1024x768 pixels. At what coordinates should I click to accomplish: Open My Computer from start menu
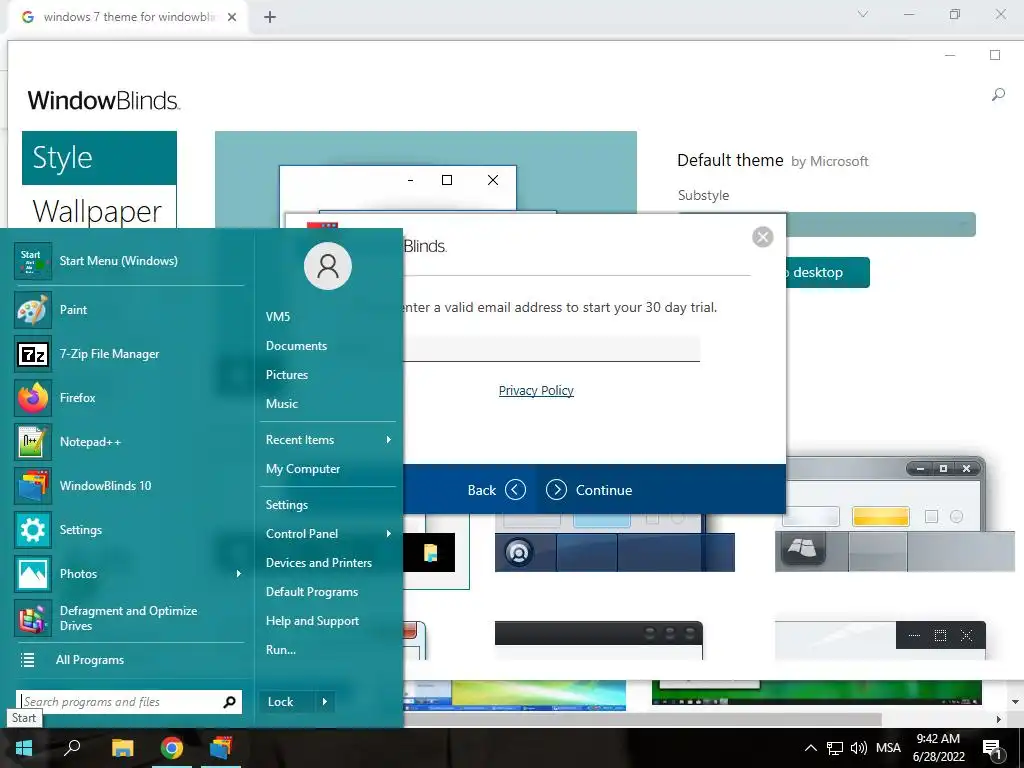(303, 469)
